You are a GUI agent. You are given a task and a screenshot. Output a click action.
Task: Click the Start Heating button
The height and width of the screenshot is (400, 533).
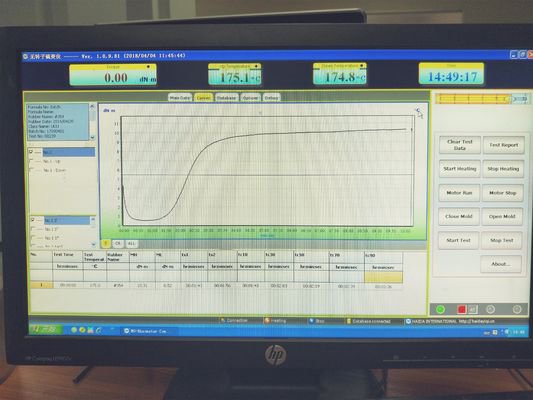pyautogui.click(x=460, y=169)
